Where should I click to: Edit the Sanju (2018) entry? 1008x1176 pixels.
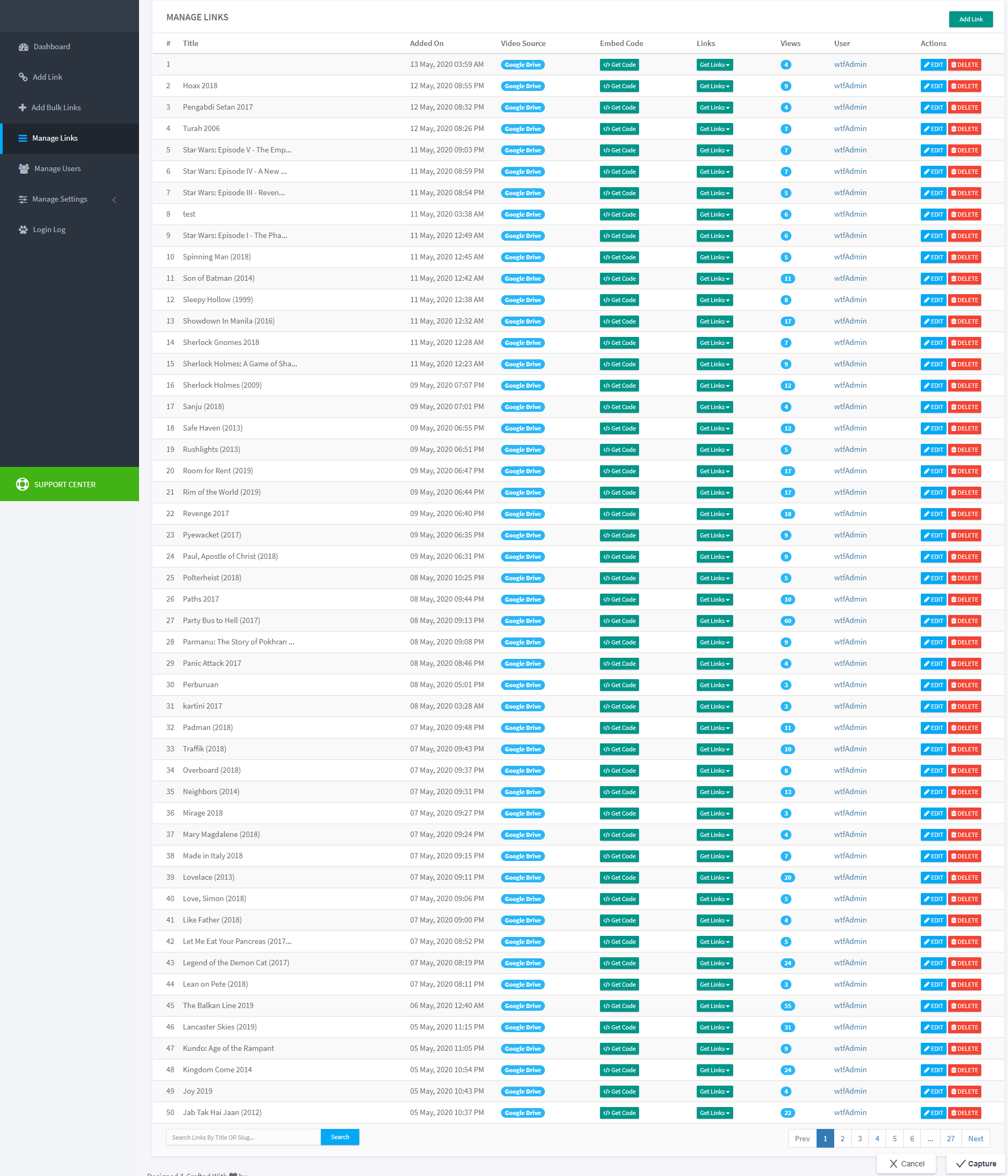point(933,407)
